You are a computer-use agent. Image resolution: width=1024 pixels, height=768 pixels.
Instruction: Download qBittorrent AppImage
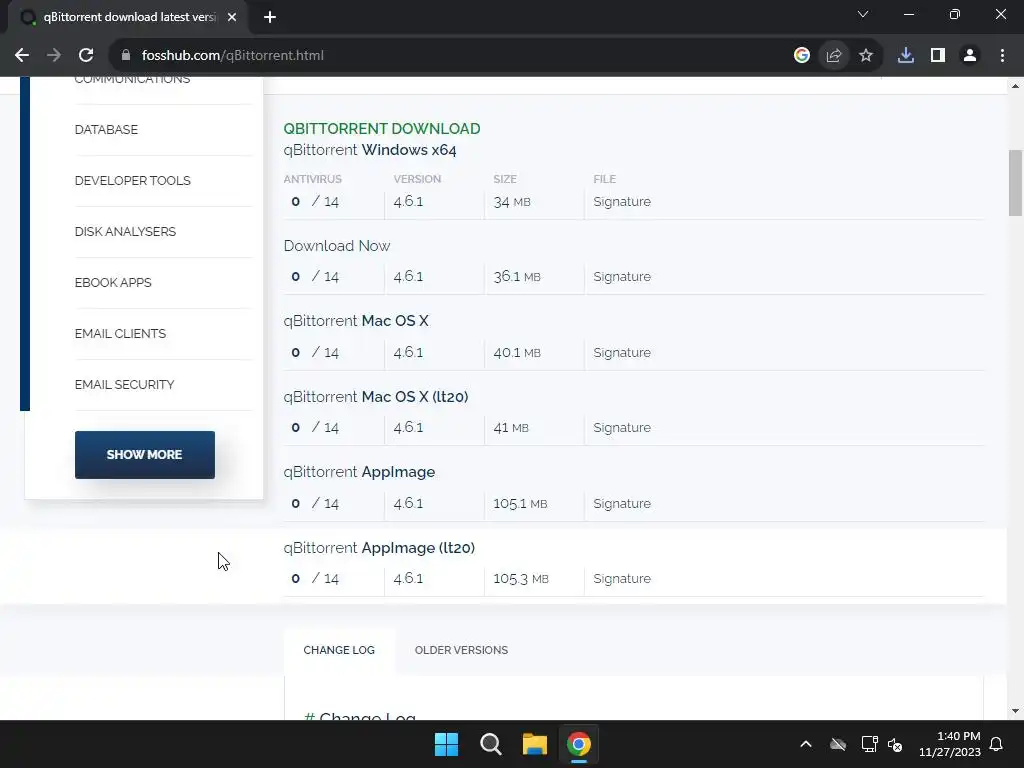coord(359,472)
